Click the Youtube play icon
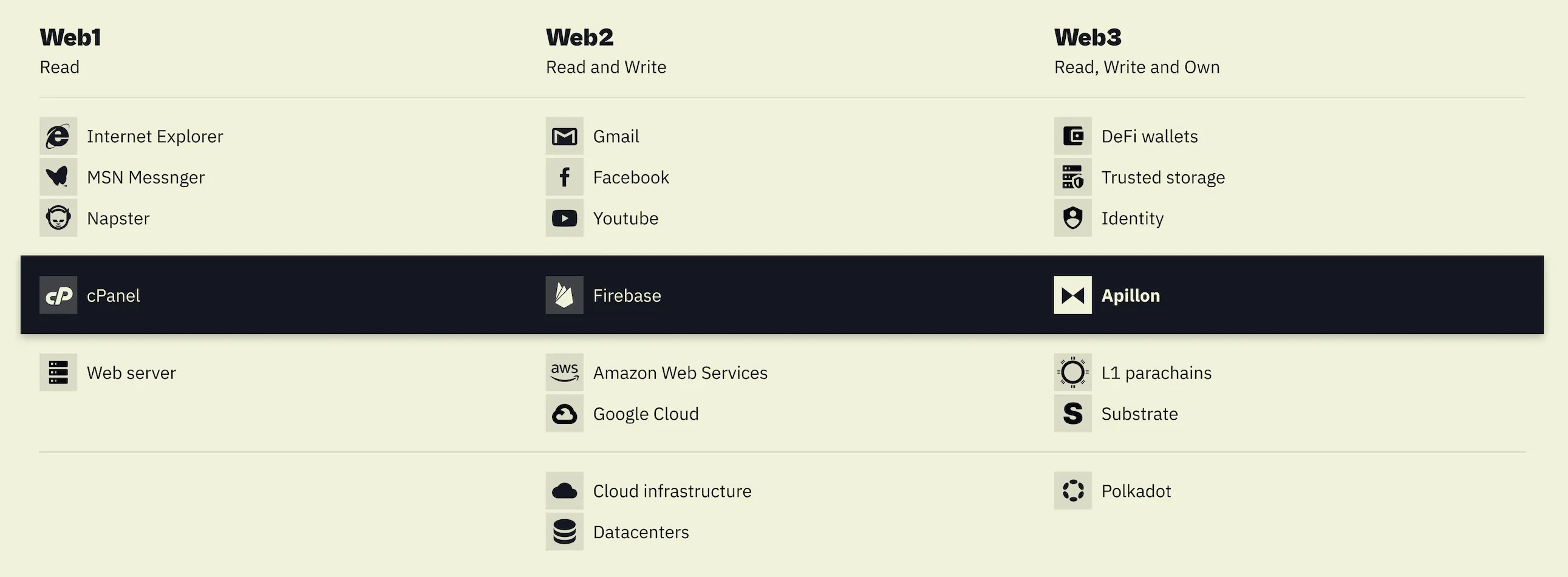 (564, 218)
